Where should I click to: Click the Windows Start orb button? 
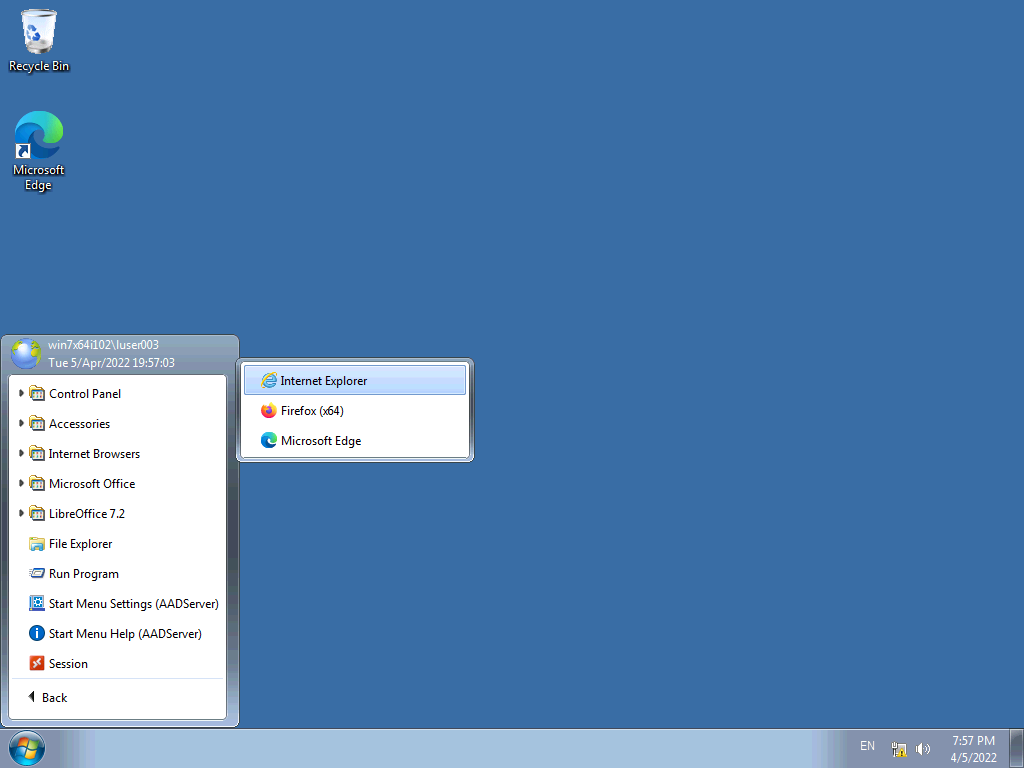27,748
